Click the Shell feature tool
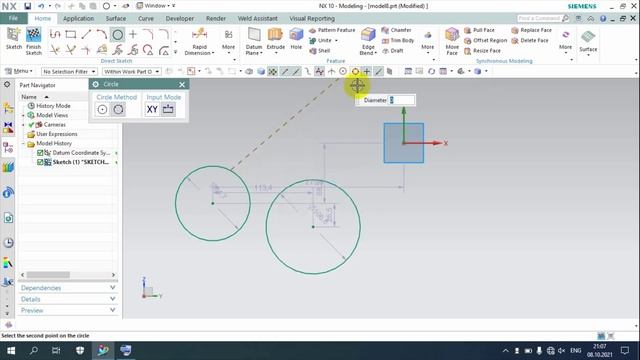This screenshot has width=640, height=360. click(320, 51)
